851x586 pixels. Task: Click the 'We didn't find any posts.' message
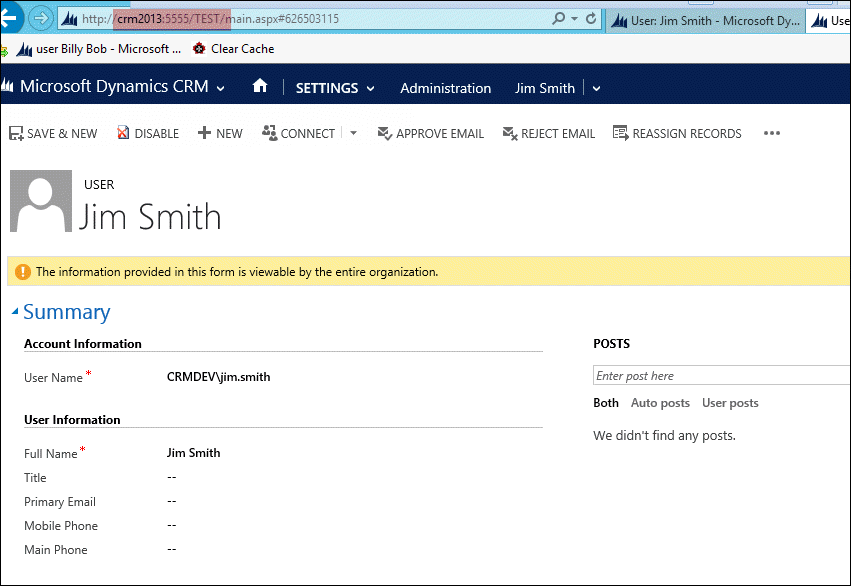tap(664, 435)
